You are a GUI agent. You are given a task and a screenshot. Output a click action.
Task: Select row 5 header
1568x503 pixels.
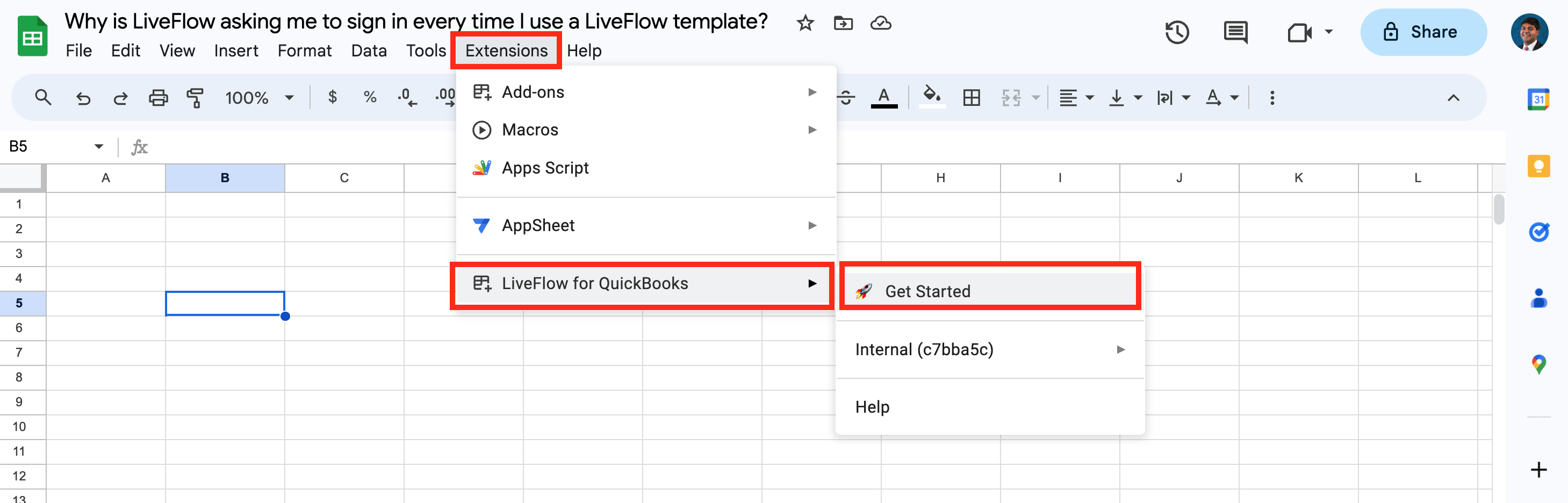tap(23, 303)
